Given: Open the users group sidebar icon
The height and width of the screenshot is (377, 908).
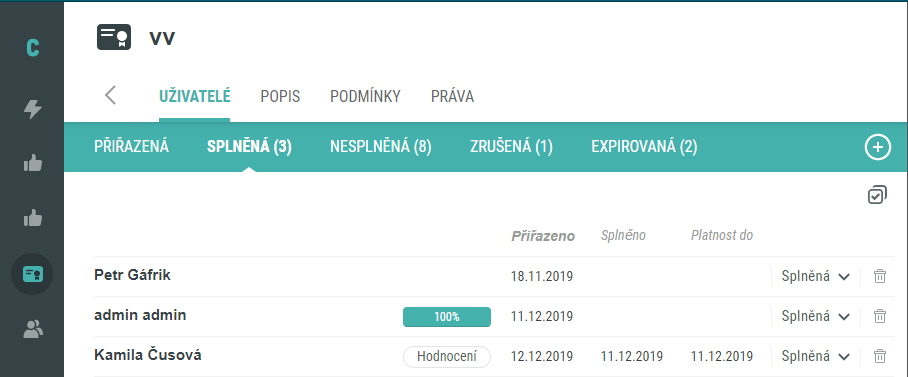Looking at the screenshot, I should click(32, 329).
